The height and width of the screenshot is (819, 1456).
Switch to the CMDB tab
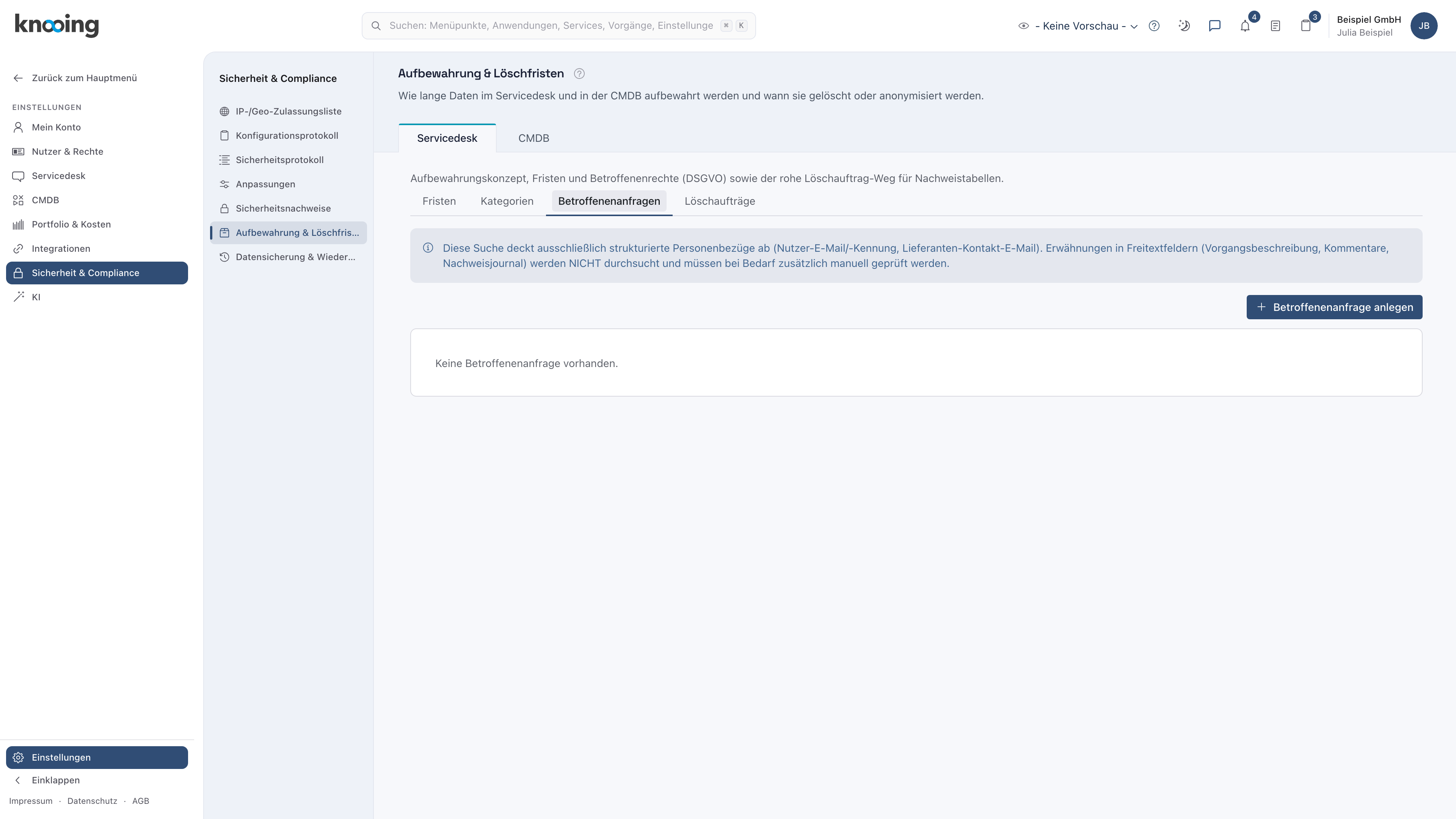(x=533, y=138)
